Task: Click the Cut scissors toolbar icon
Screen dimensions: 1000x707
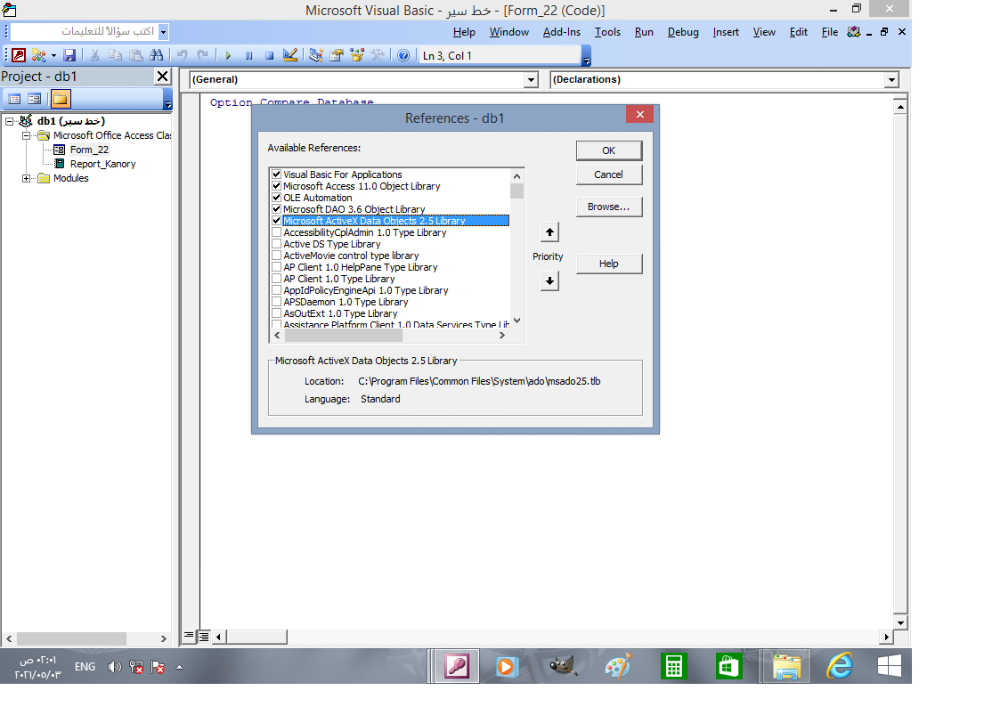Action: pyautogui.click(x=94, y=55)
